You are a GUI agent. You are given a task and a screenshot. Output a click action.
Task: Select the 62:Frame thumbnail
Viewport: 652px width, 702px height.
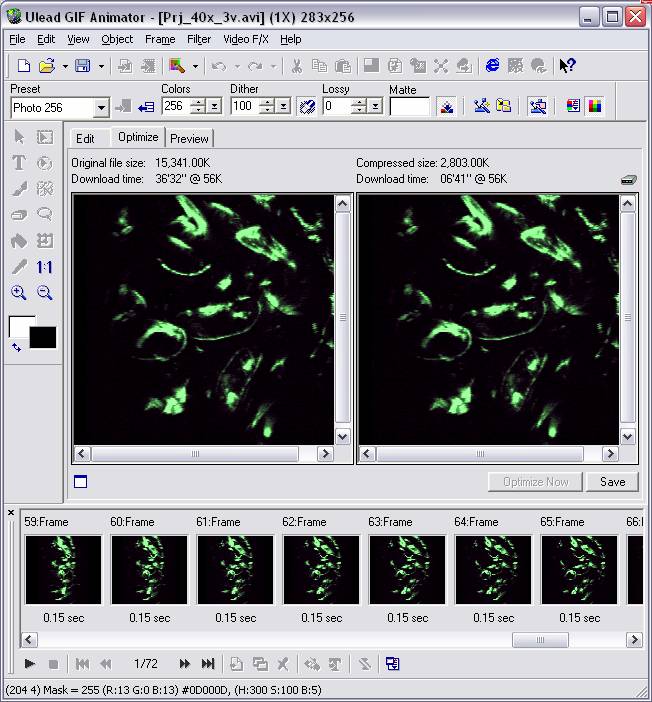(x=321, y=569)
